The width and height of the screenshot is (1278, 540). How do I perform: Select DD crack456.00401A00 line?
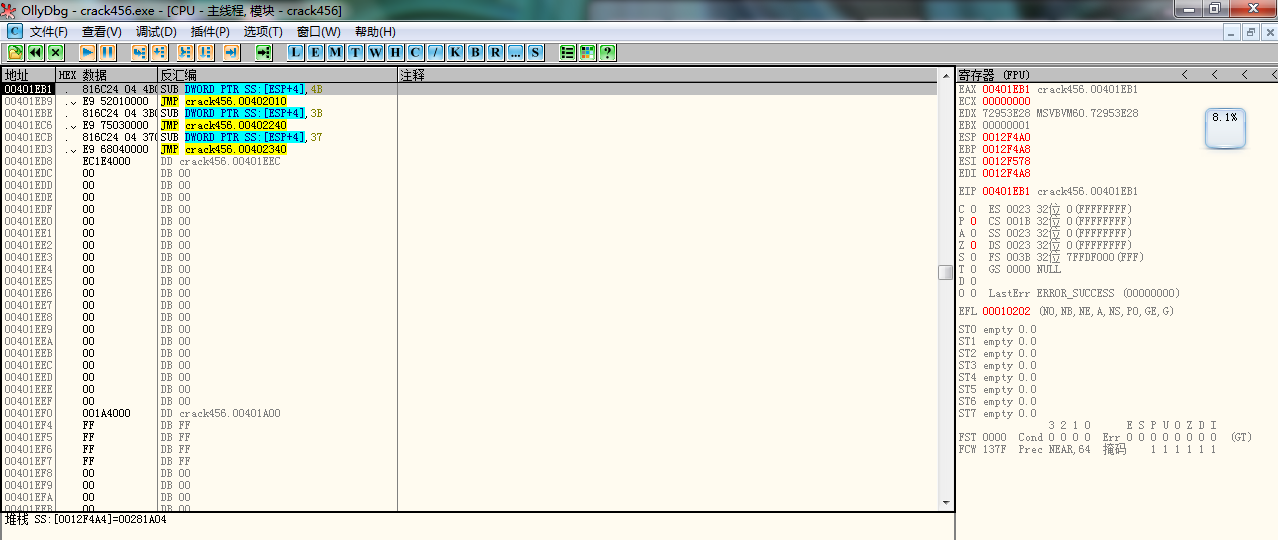point(220,413)
